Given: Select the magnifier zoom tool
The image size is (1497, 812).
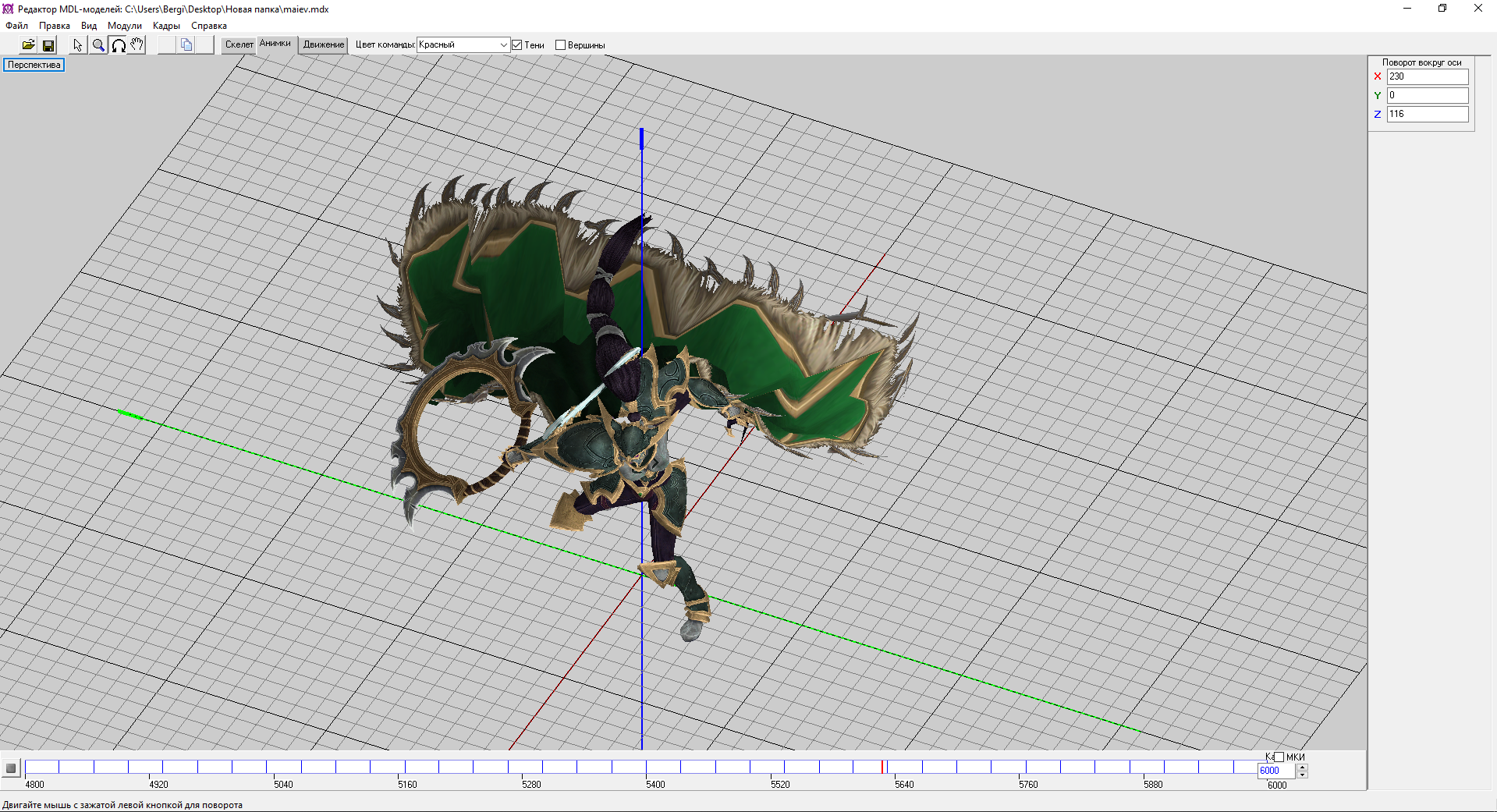Looking at the screenshot, I should coord(98,45).
